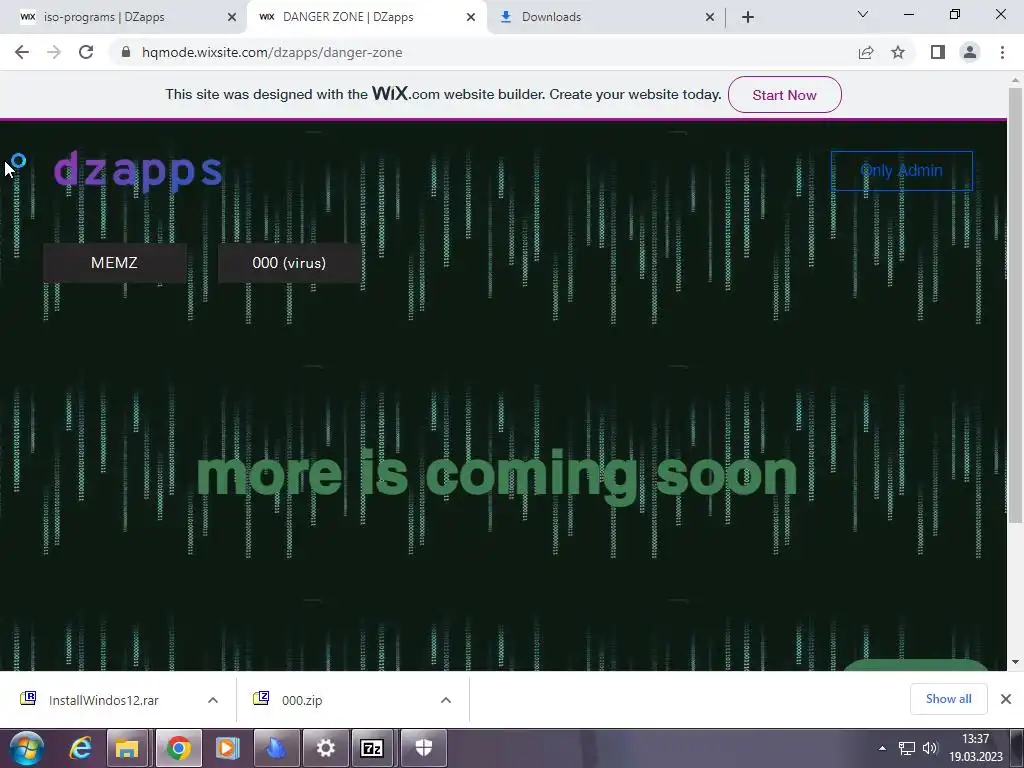Open the blue flame taskbar app
1024x768 pixels.
click(276, 748)
